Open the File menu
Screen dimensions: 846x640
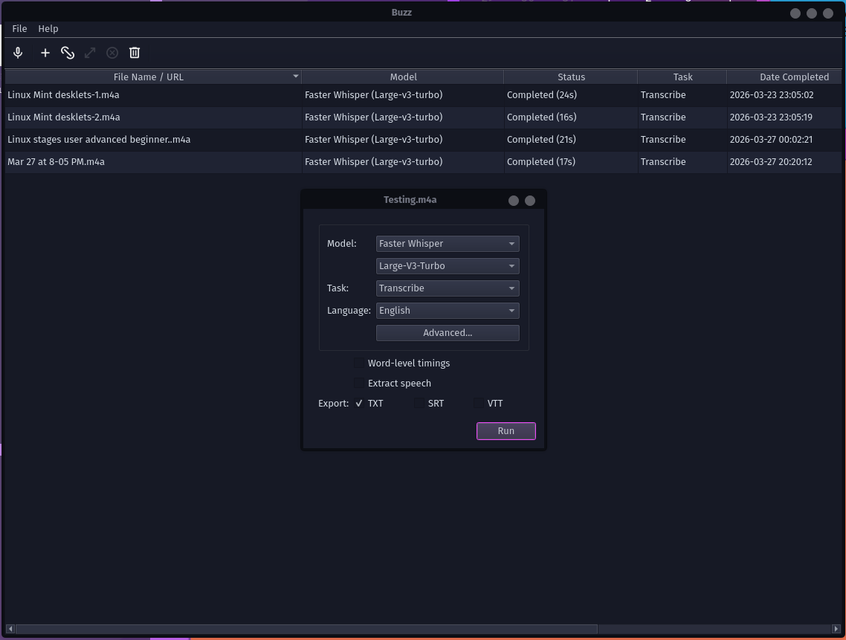tap(19, 29)
